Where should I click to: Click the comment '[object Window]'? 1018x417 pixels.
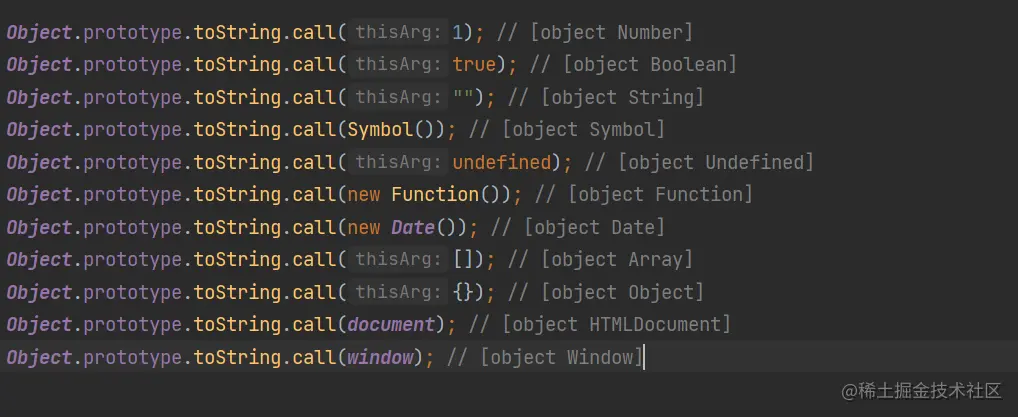pos(562,357)
